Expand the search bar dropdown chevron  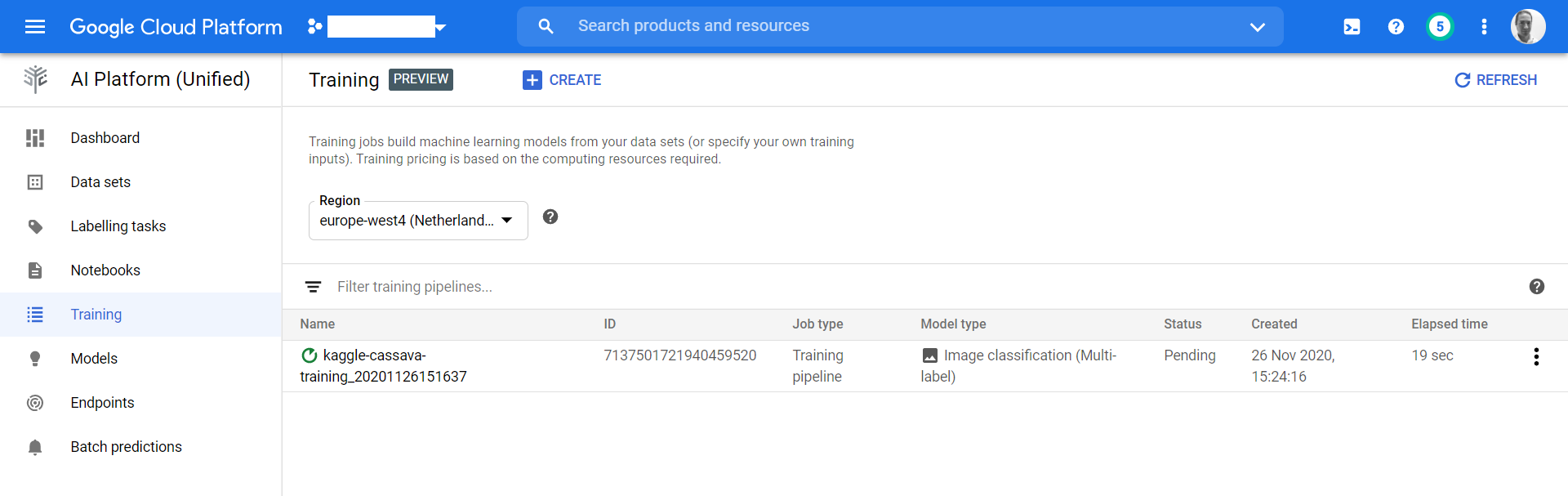click(x=1257, y=27)
